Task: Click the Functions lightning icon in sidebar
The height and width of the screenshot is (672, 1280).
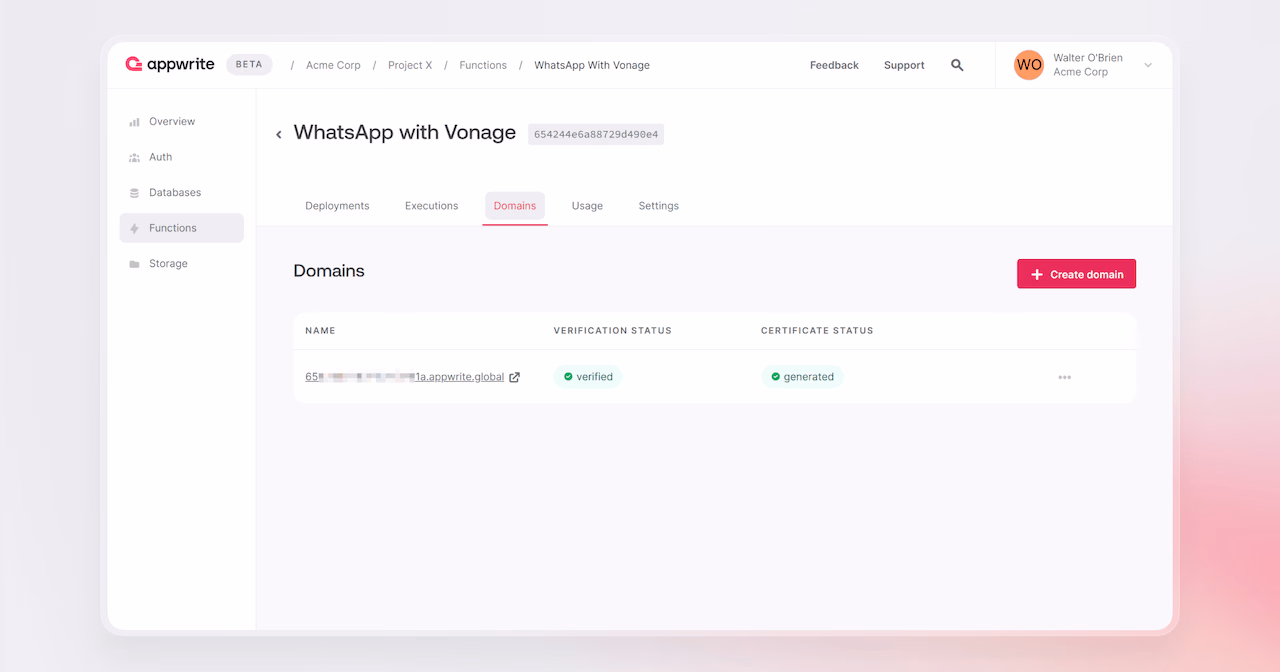Action: [134, 228]
